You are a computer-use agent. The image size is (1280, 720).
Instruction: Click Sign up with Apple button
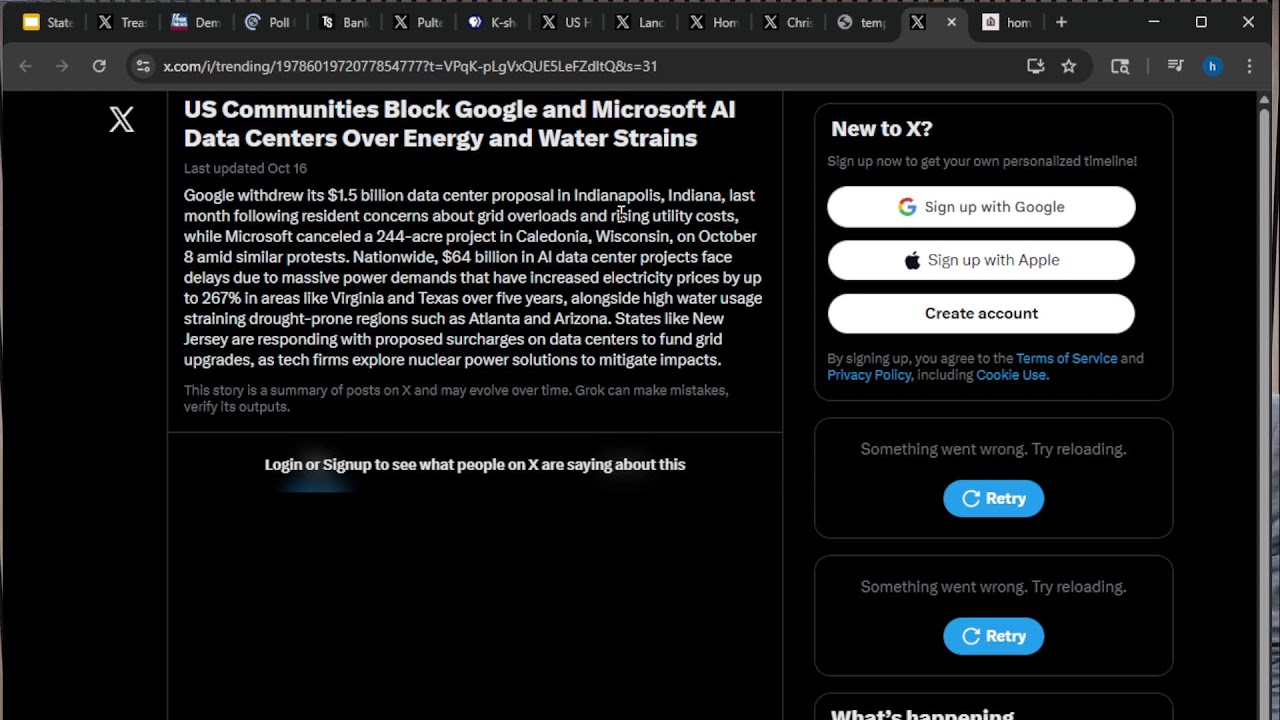981,260
